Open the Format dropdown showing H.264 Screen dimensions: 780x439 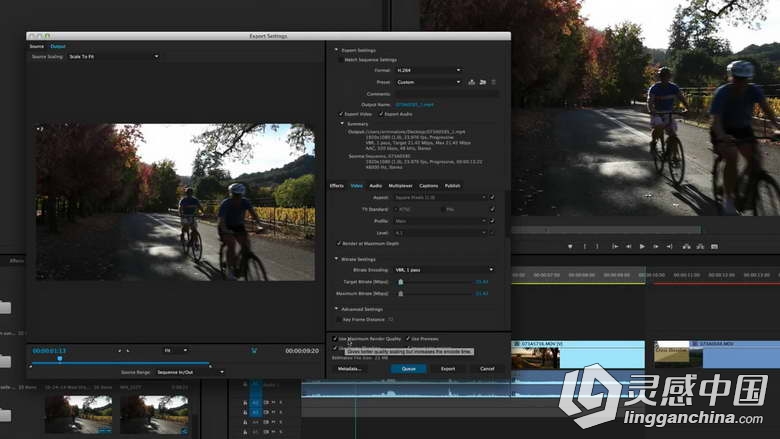click(429, 70)
